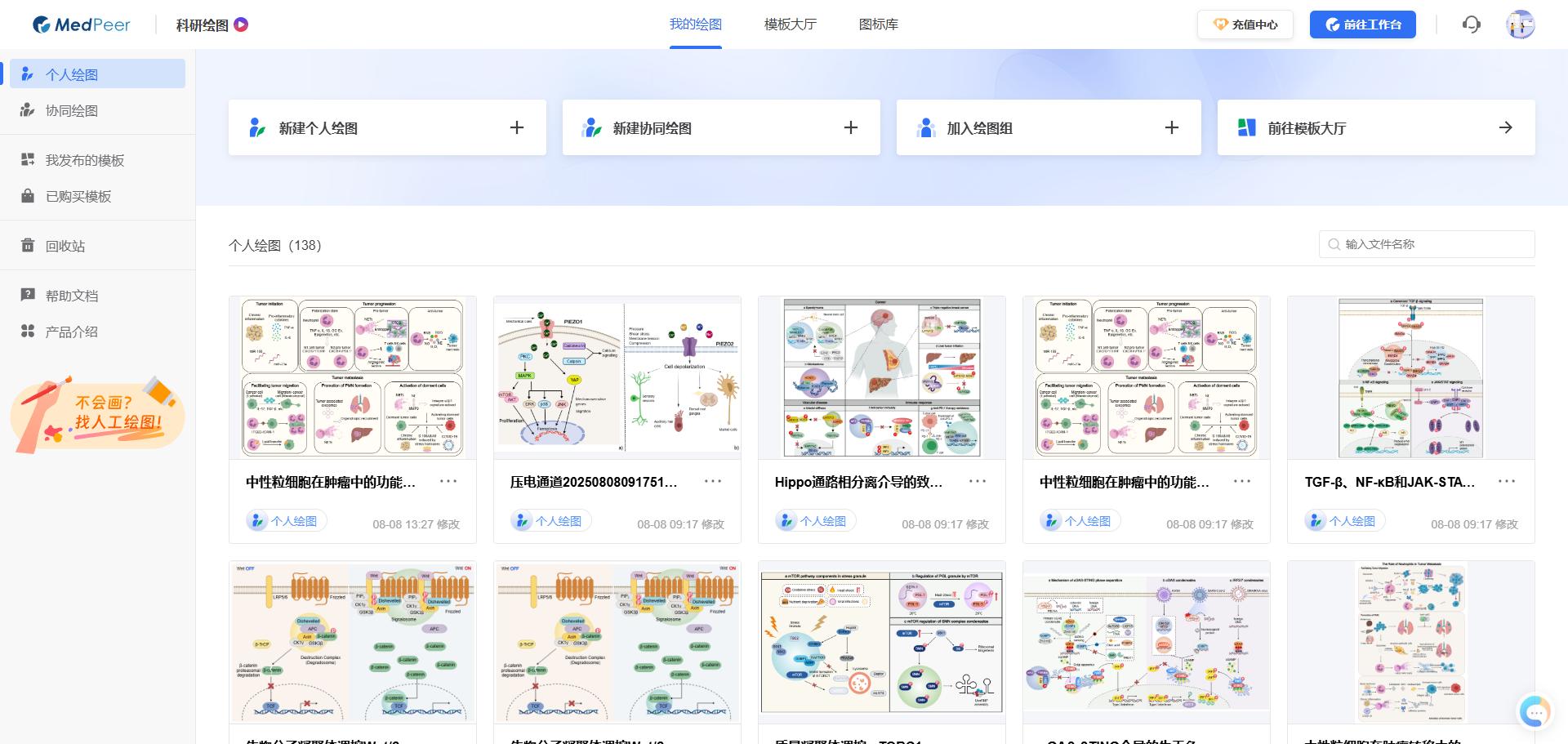Open more options on the 压电通道 card

coord(713,481)
